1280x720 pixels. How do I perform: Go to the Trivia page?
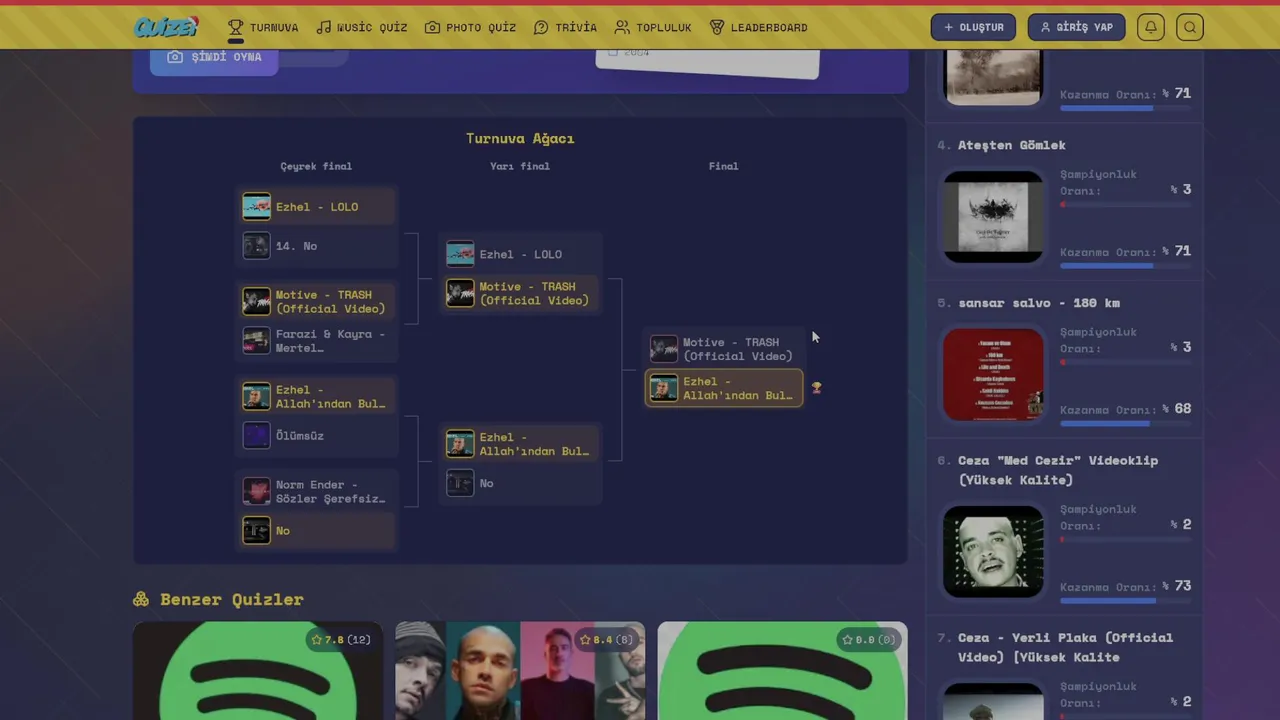point(565,27)
